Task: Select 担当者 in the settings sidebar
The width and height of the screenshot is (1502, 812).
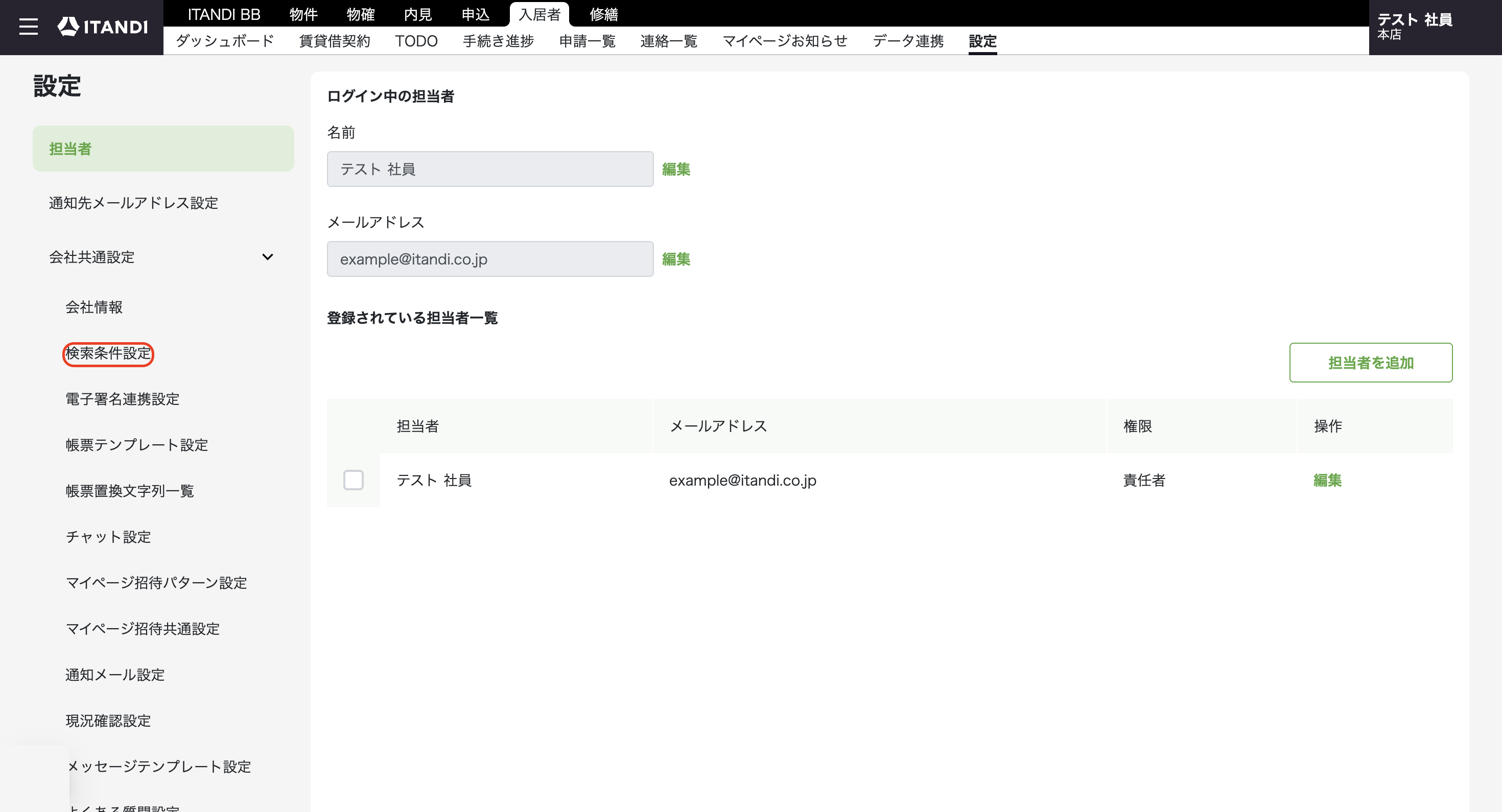Action: (163, 149)
